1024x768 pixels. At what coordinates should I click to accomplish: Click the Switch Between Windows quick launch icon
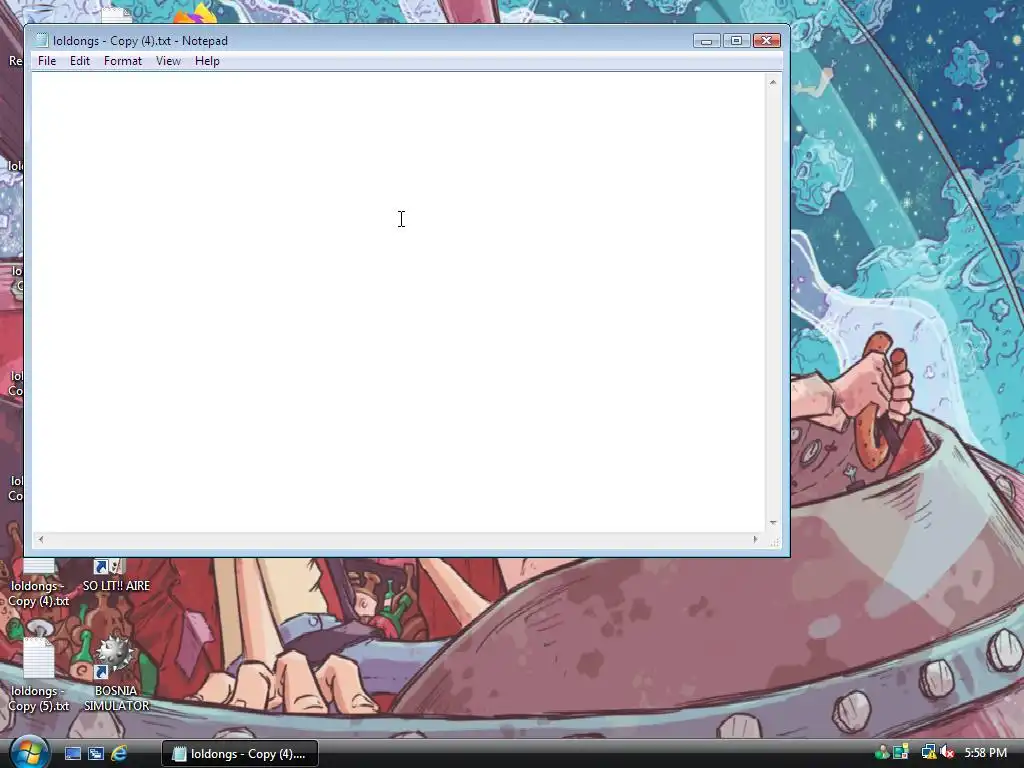[x=95, y=754]
